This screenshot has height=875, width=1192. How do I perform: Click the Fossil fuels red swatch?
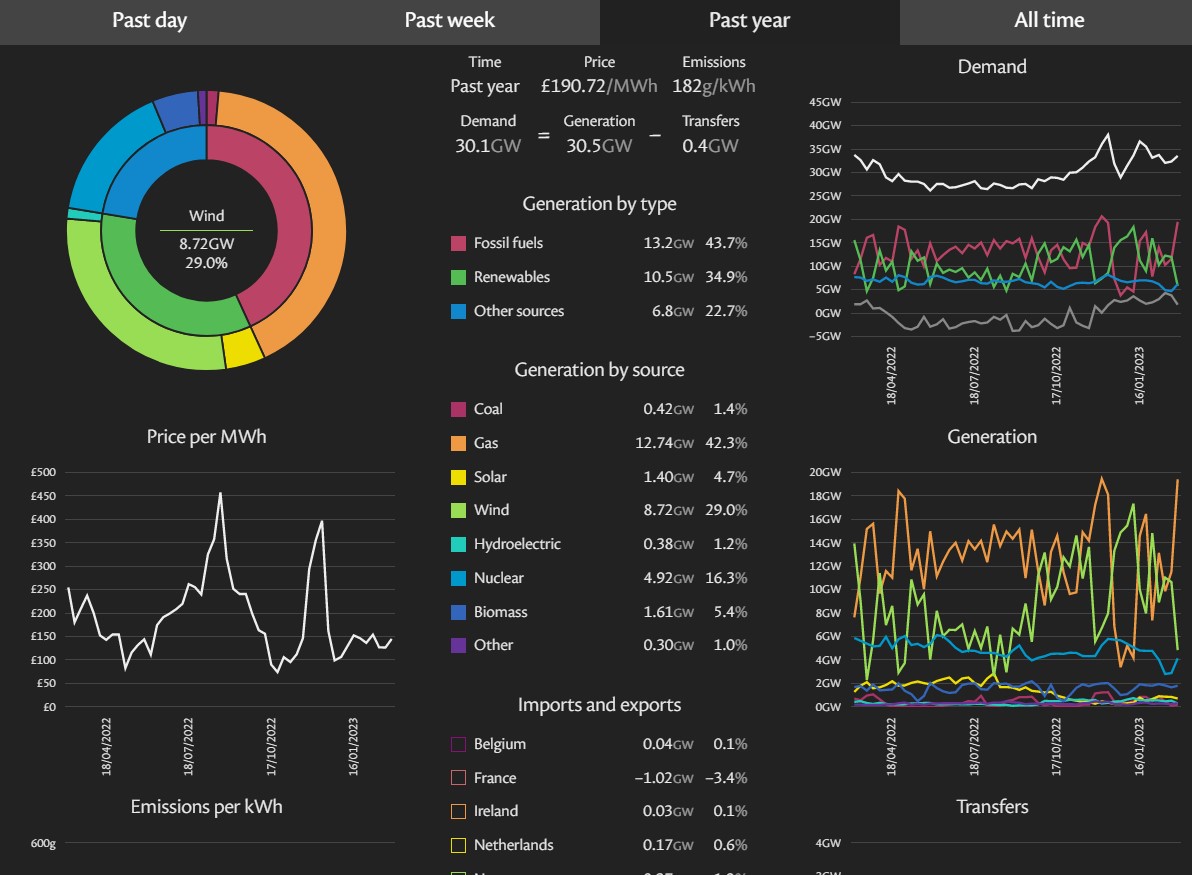click(459, 243)
